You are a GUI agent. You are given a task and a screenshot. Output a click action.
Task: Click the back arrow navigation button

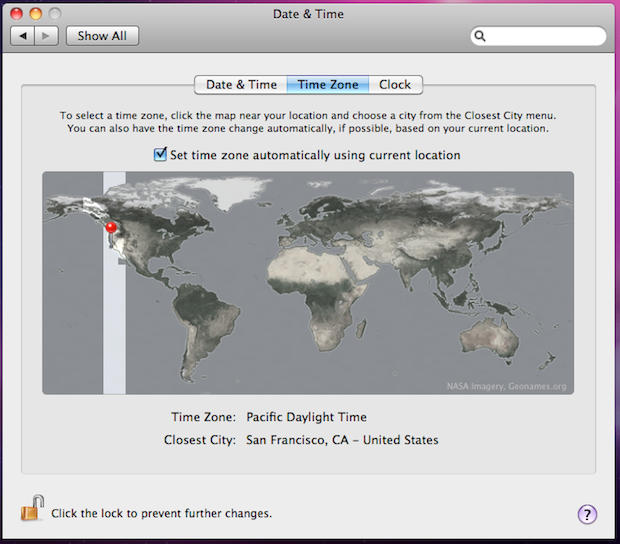tap(22, 36)
